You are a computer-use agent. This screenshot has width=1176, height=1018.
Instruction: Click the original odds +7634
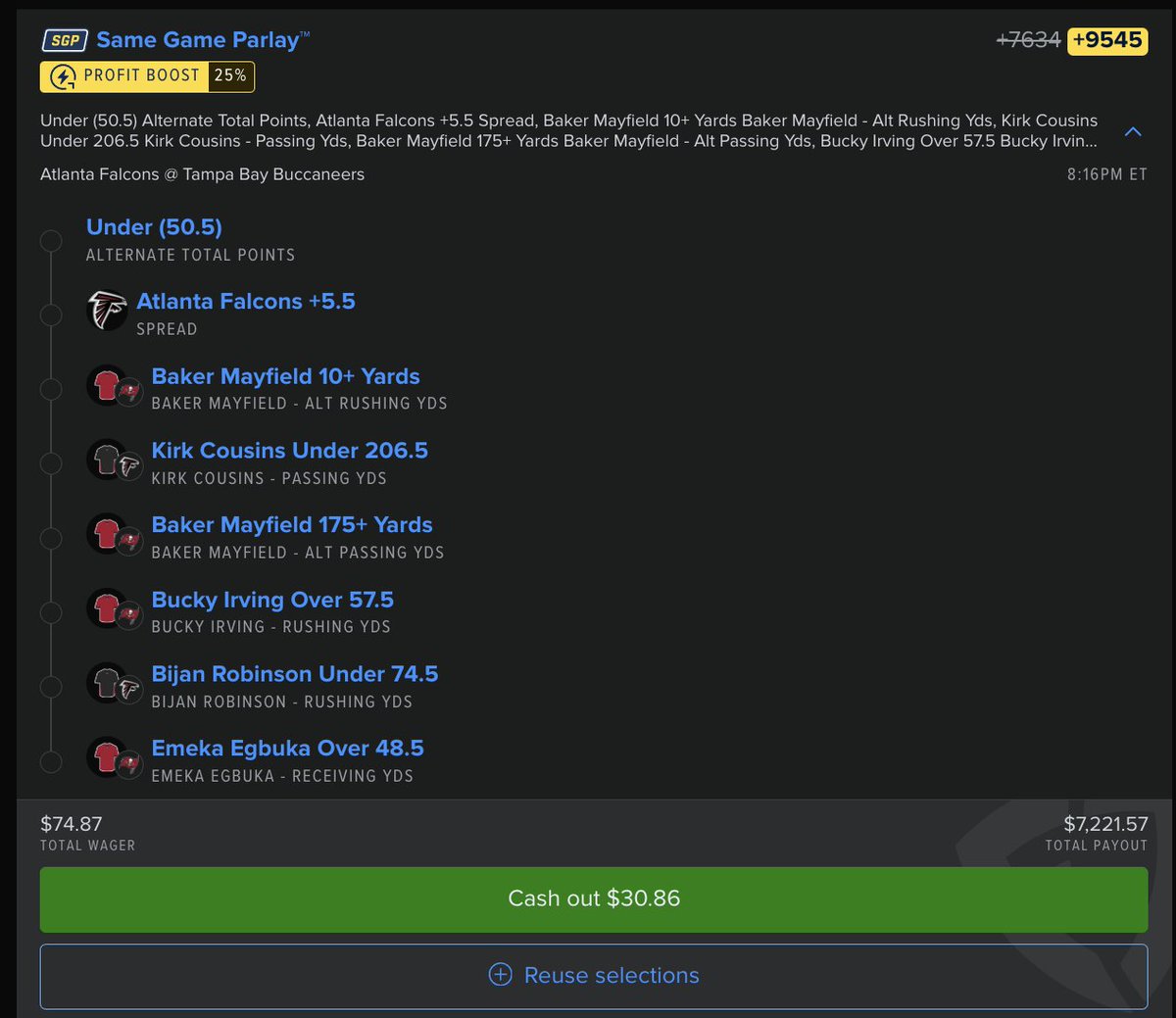(1028, 40)
